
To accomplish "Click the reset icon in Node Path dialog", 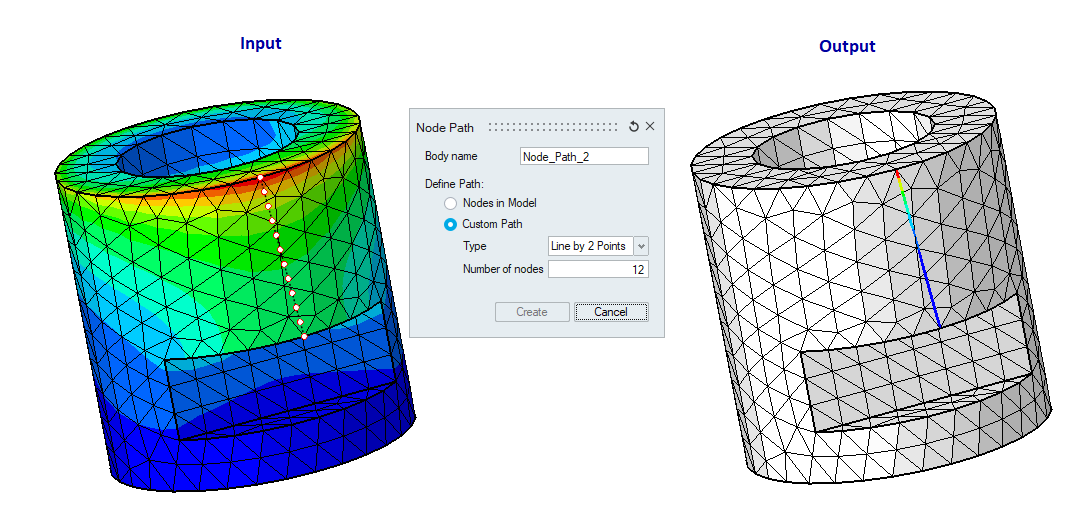I will (x=633, y=127).
